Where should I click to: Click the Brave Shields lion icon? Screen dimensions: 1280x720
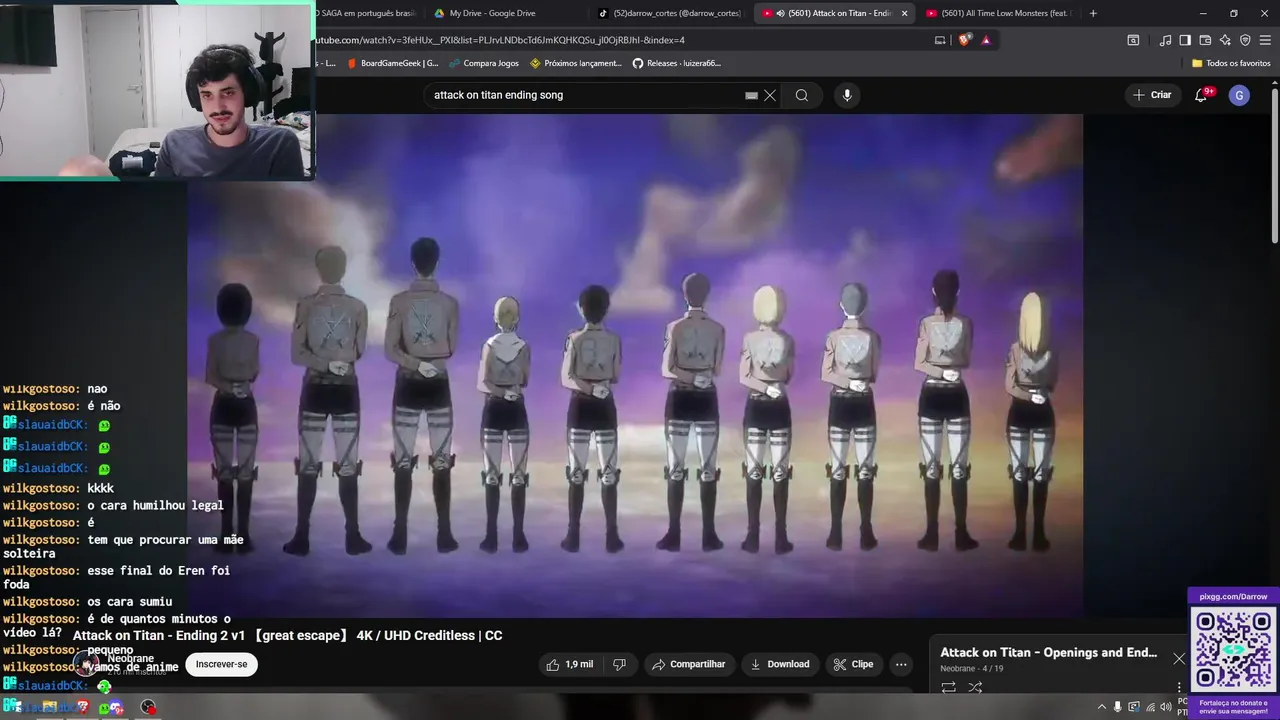[964, 40]
